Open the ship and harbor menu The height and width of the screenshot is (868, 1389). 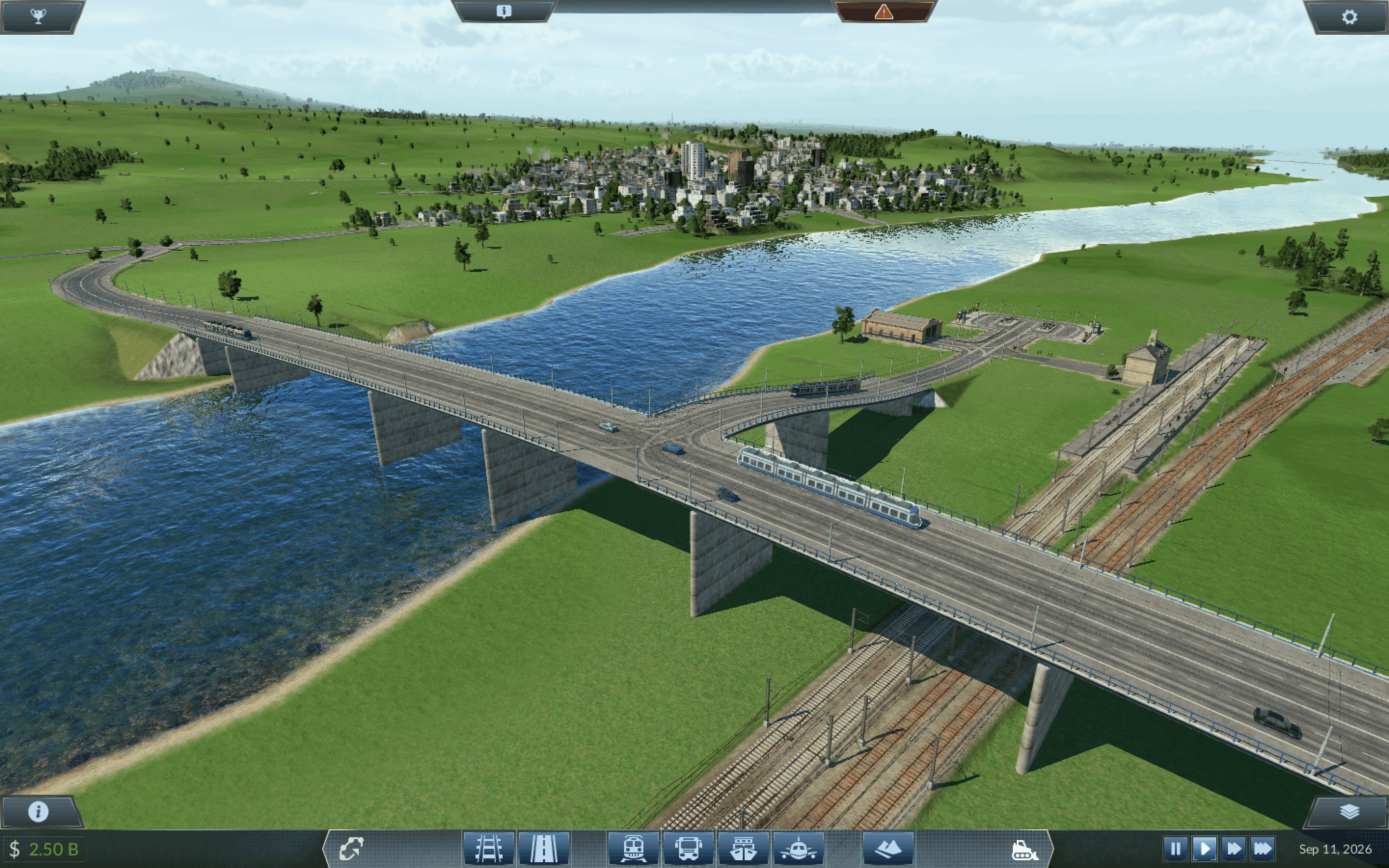pos(743,849)
